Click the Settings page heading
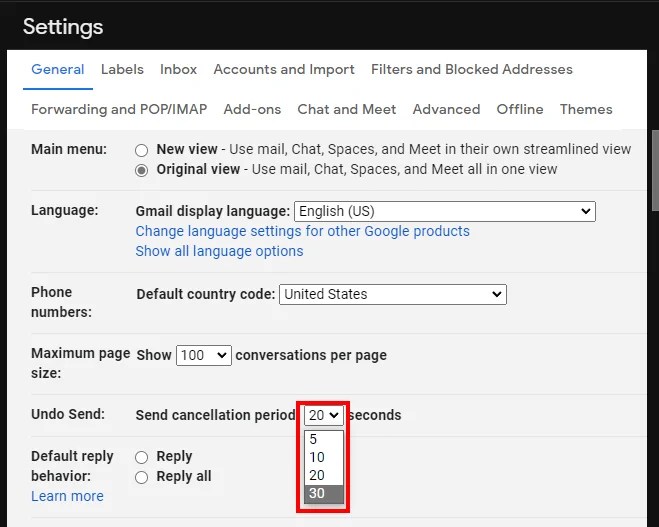The image size is (659, 527). click(x=63, y=27)
